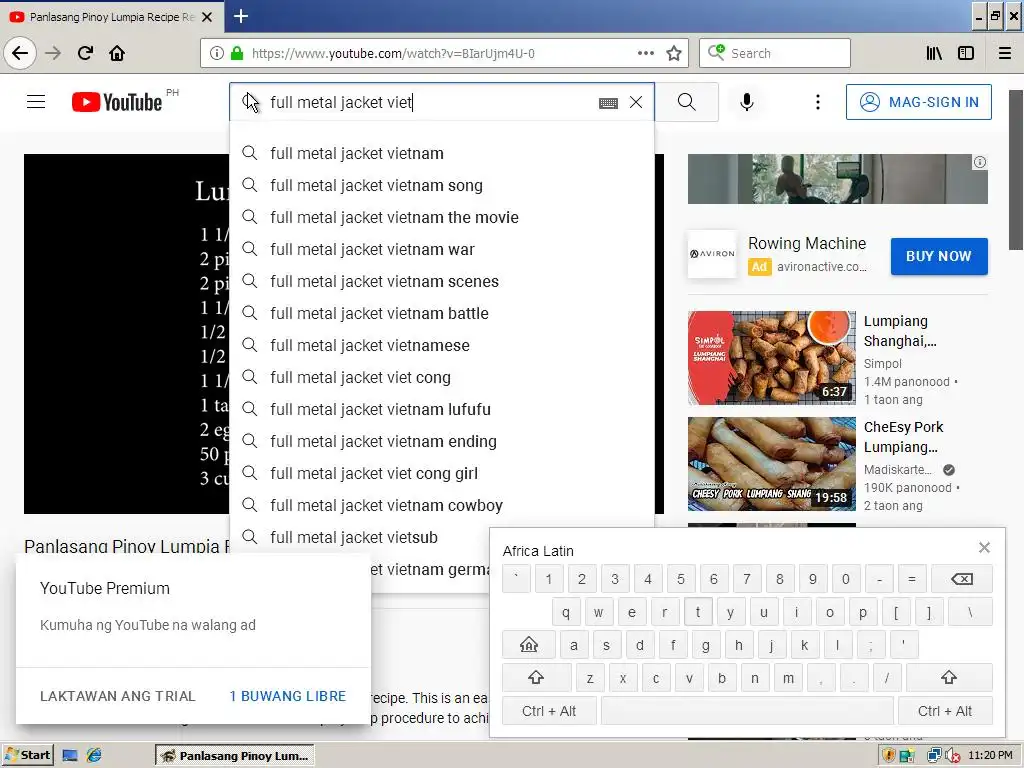Tap the 'm' key on virtual keyboard
1024x768 pixels.
788,678
